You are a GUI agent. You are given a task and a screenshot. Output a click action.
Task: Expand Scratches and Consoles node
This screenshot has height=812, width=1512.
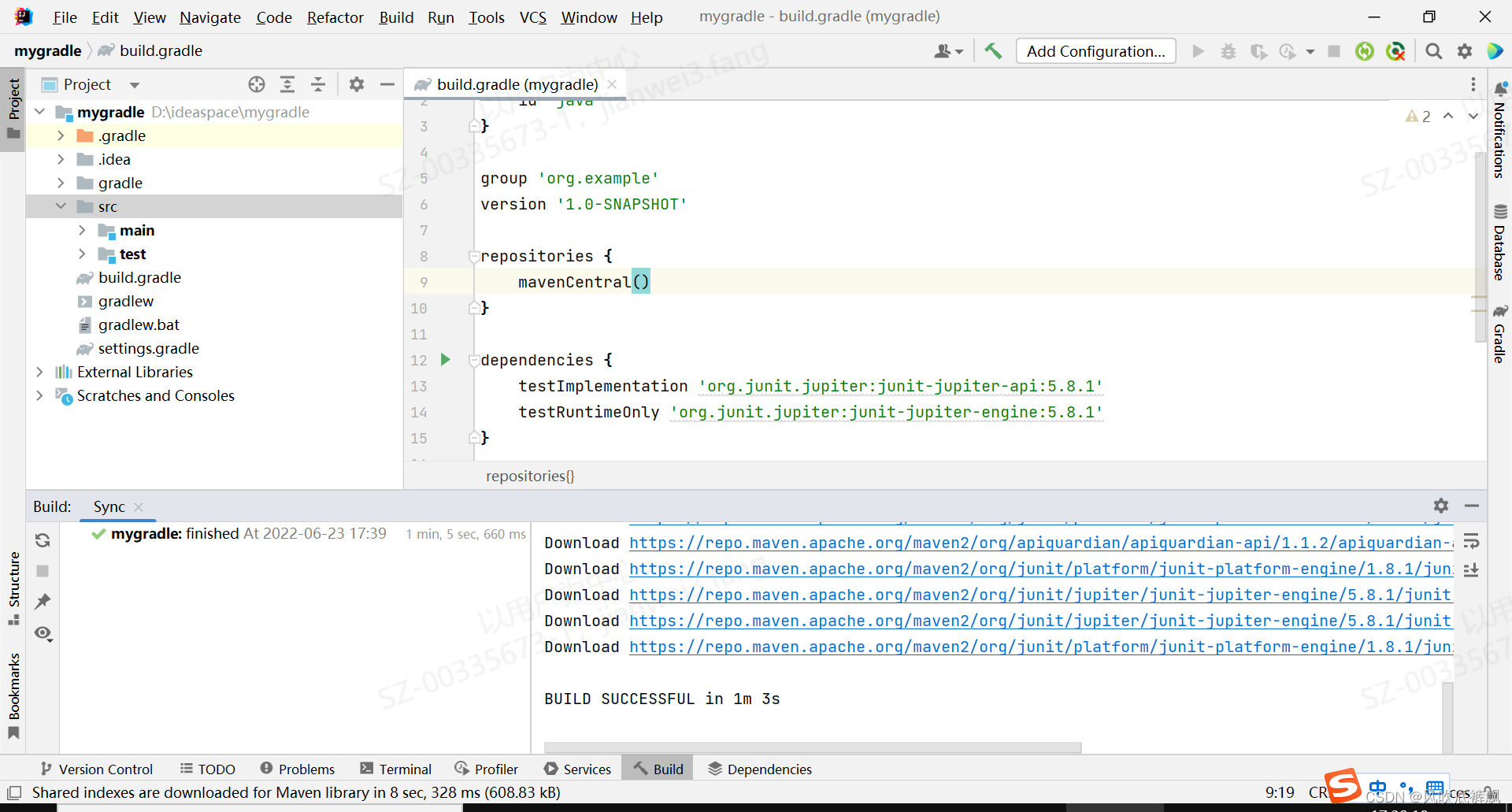pyautogui.click(x=39, y=395)
